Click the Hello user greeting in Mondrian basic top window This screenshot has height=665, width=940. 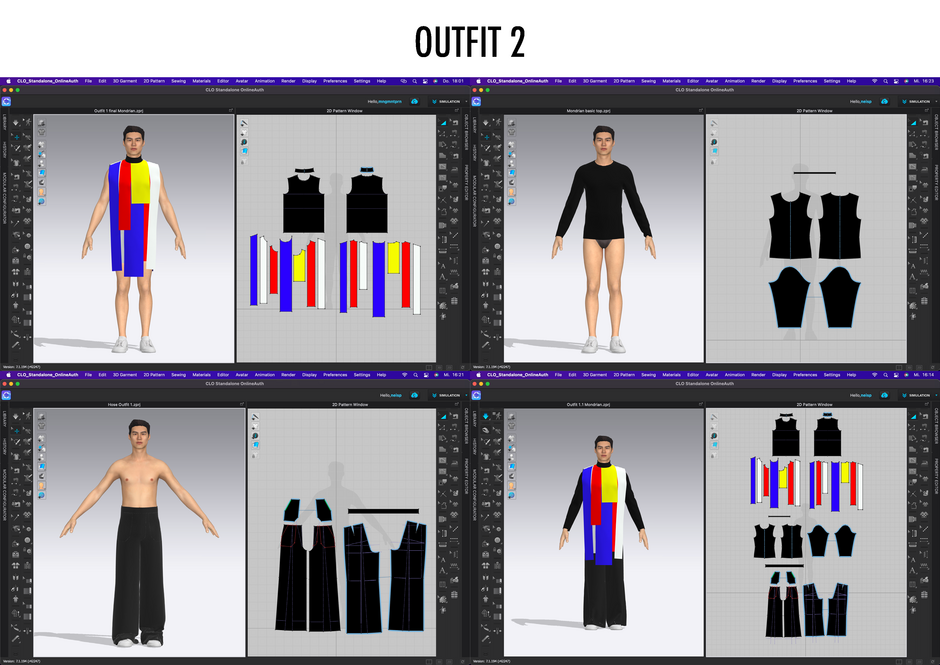point(860,101)
